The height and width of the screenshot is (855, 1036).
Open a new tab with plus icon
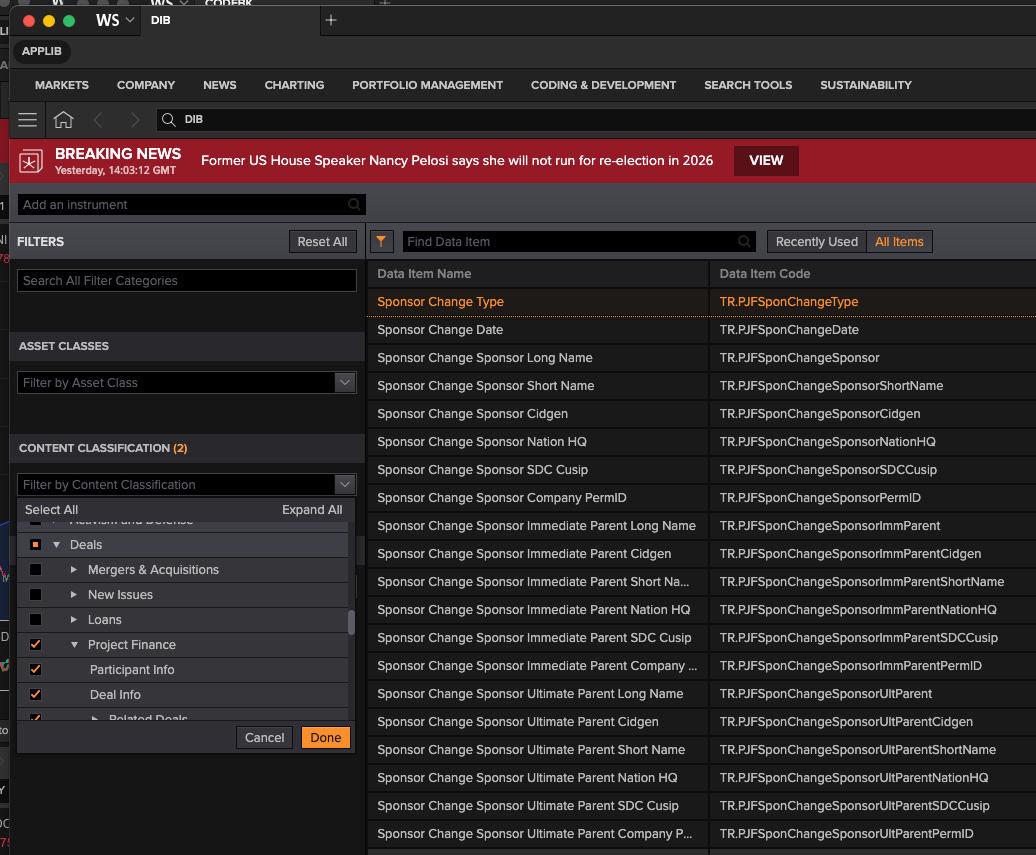click(331, 20)
